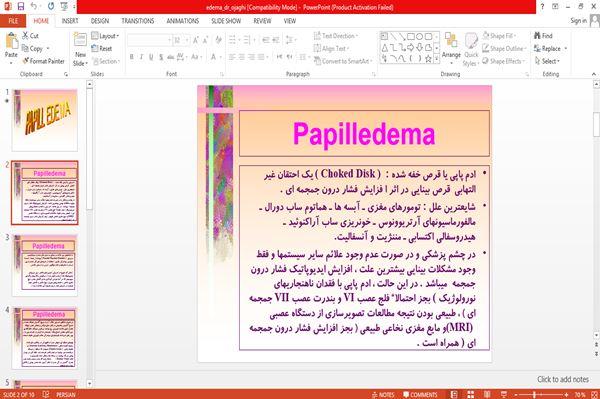Screen dimensions: 600x399
Task: Toggle Underline formatting
Action: pyautogui.click(x=151, y=57)
